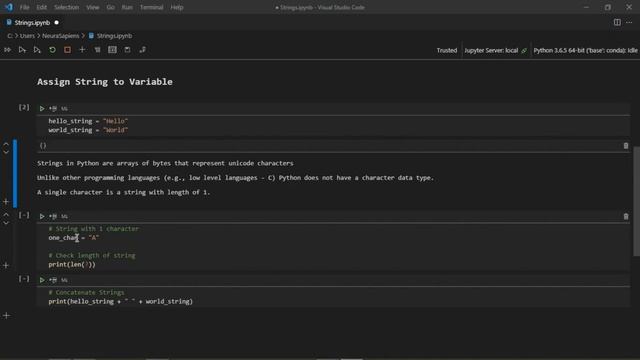Clear all cell outputs
Viewport: 640px width, 360px height.
pyautogui.click(x=97, y=50)
